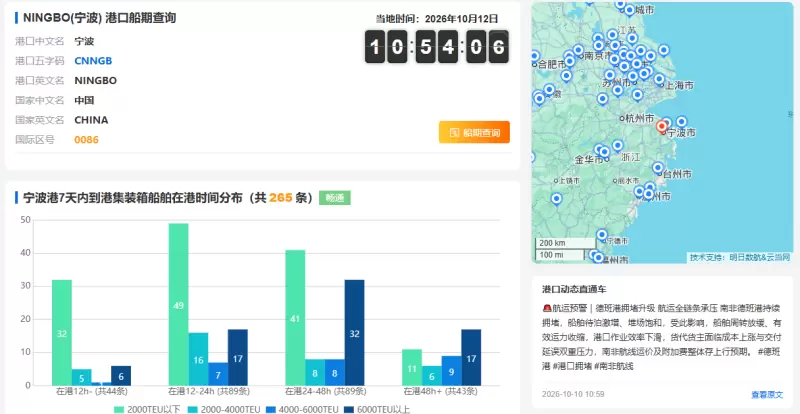
Task: Click the 0086 international code value
Action: click(86, 139)
